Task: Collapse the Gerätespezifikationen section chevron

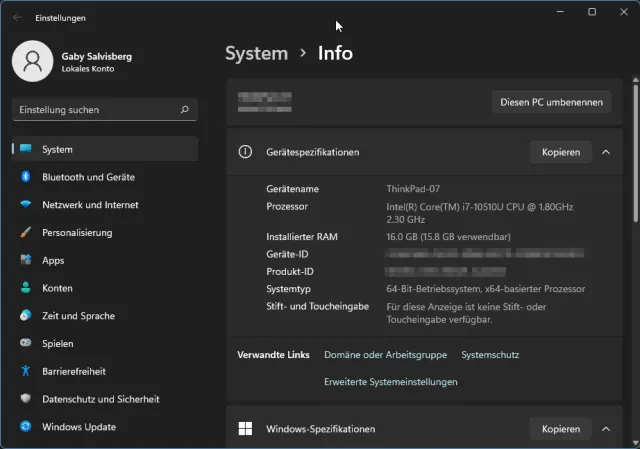Action: 606,152
